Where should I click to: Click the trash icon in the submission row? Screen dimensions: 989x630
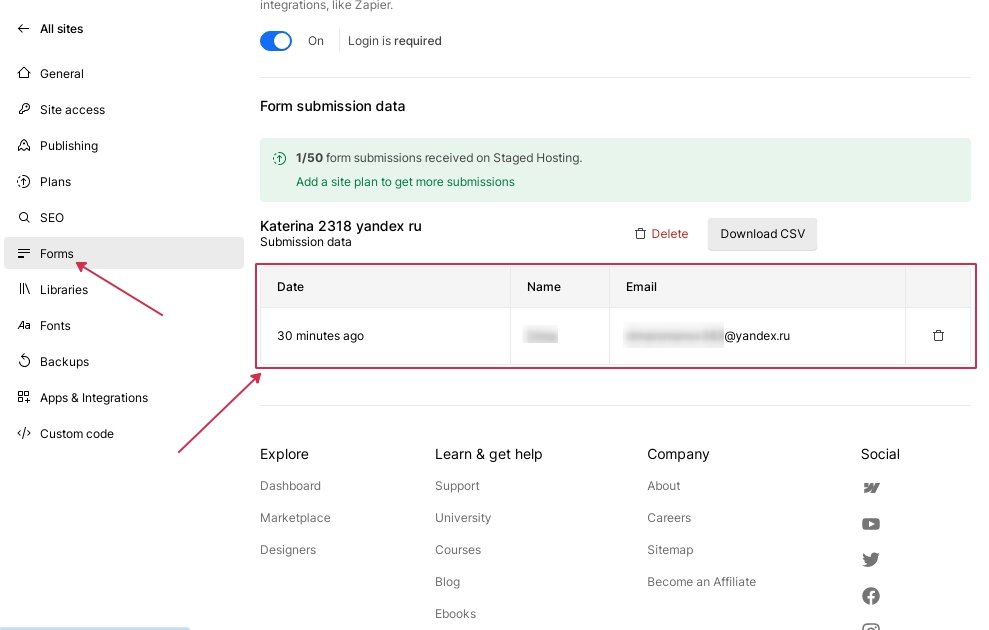coord(938,336)
